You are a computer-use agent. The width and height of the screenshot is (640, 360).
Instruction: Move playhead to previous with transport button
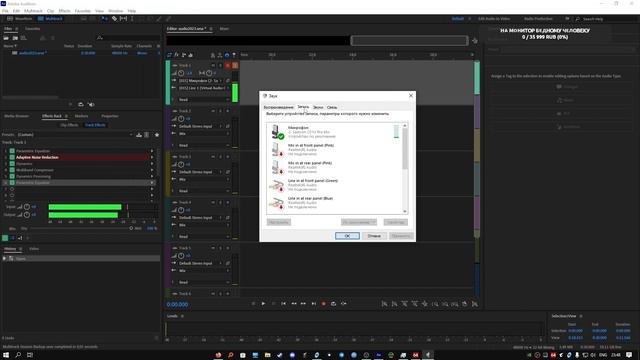pyautogui.click(x=284, y=304)
